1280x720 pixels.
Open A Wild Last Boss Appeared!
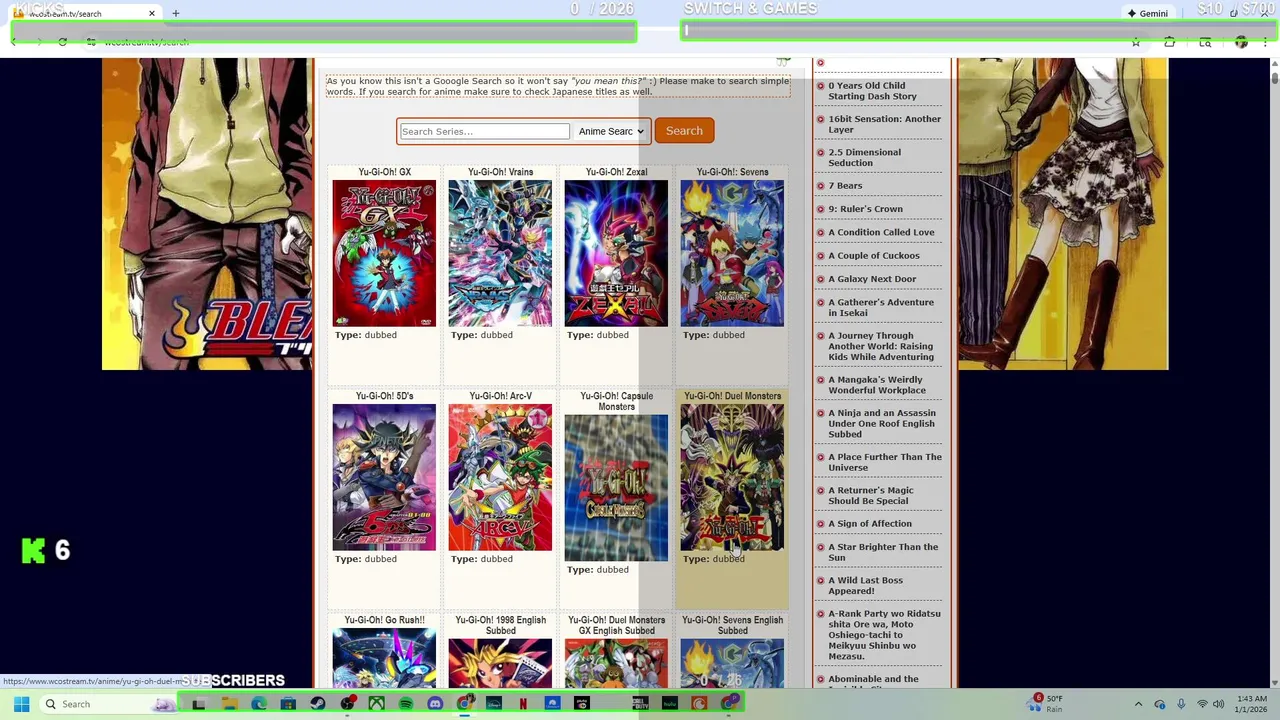865,586
